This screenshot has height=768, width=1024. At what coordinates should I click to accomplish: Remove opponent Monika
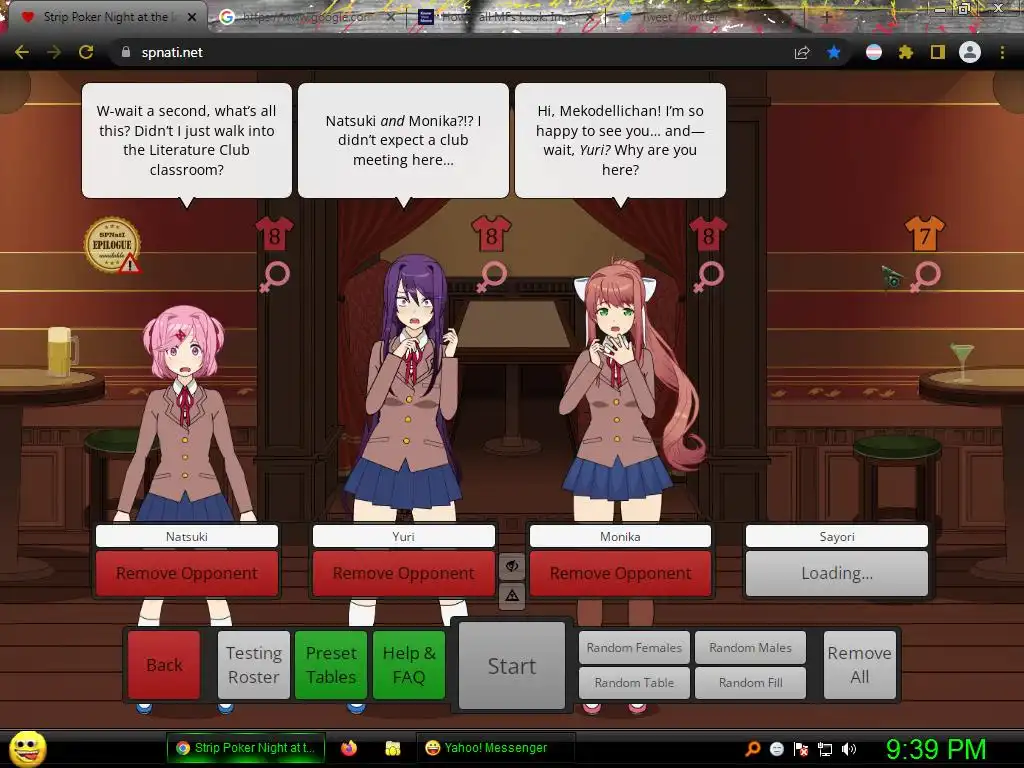click(x=620, y=573)
